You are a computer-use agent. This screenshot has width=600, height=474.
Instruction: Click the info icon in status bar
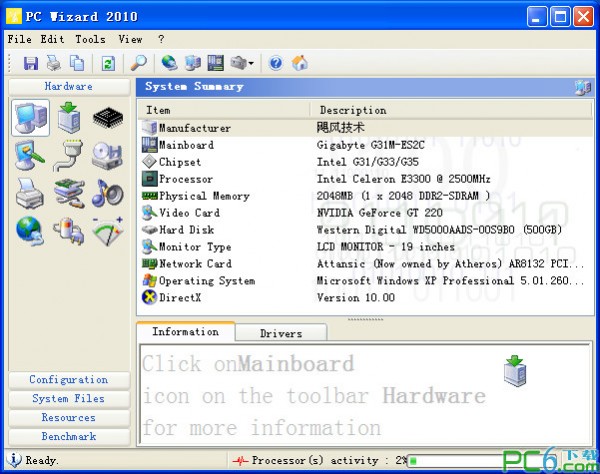coord(14,459)
